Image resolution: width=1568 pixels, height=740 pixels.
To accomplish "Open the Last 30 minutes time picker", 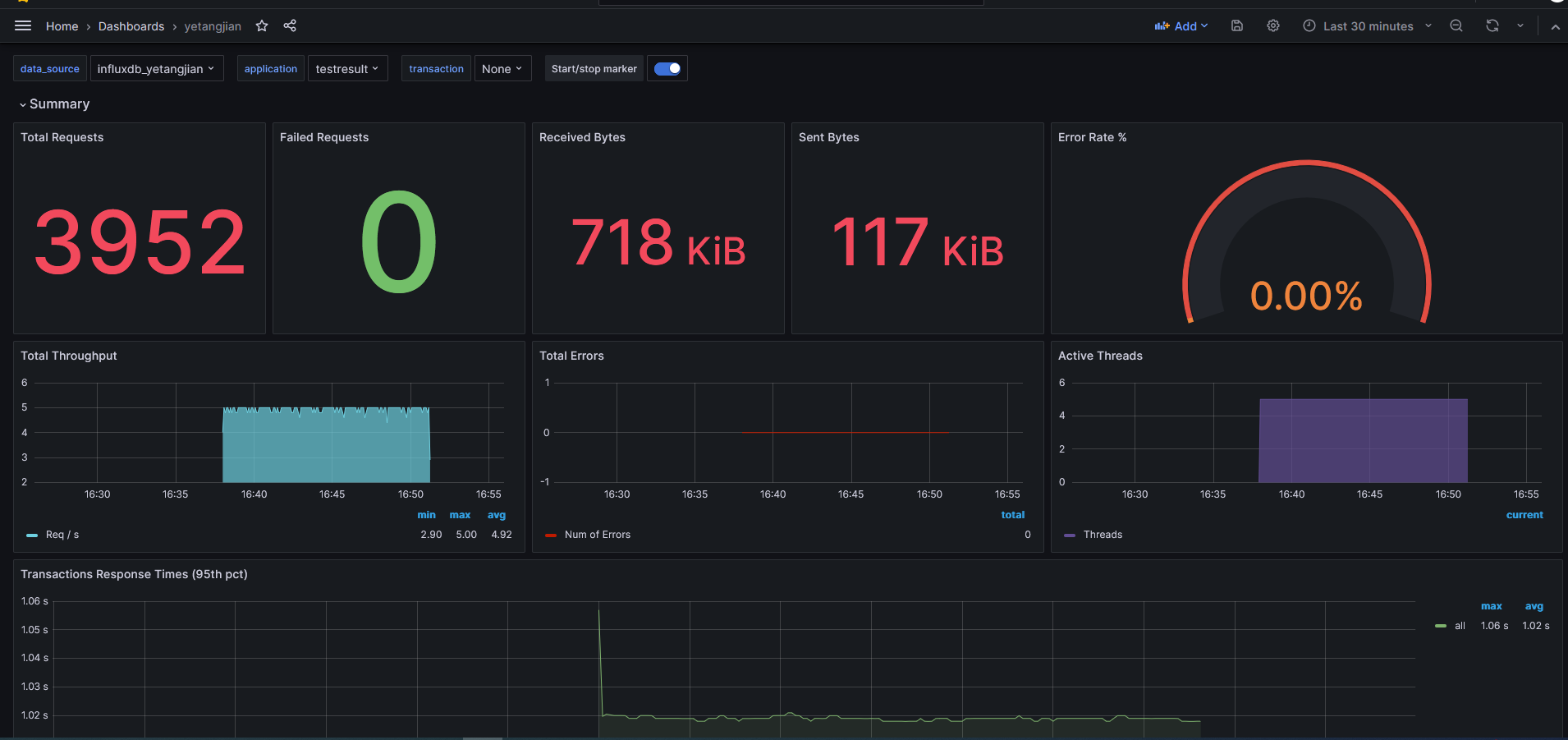I will 1365,25.
